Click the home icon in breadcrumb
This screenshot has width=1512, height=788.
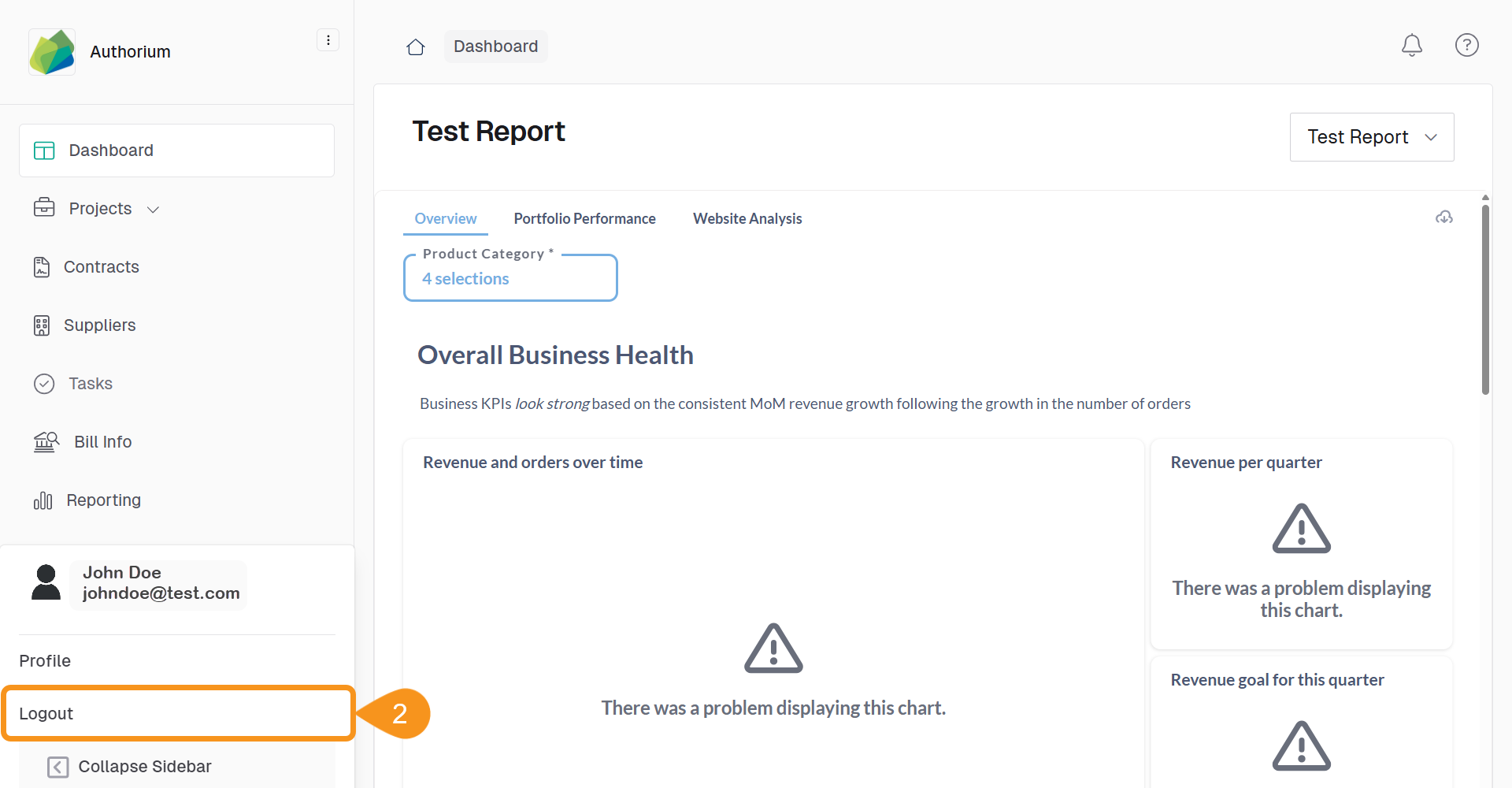(416, 47)
